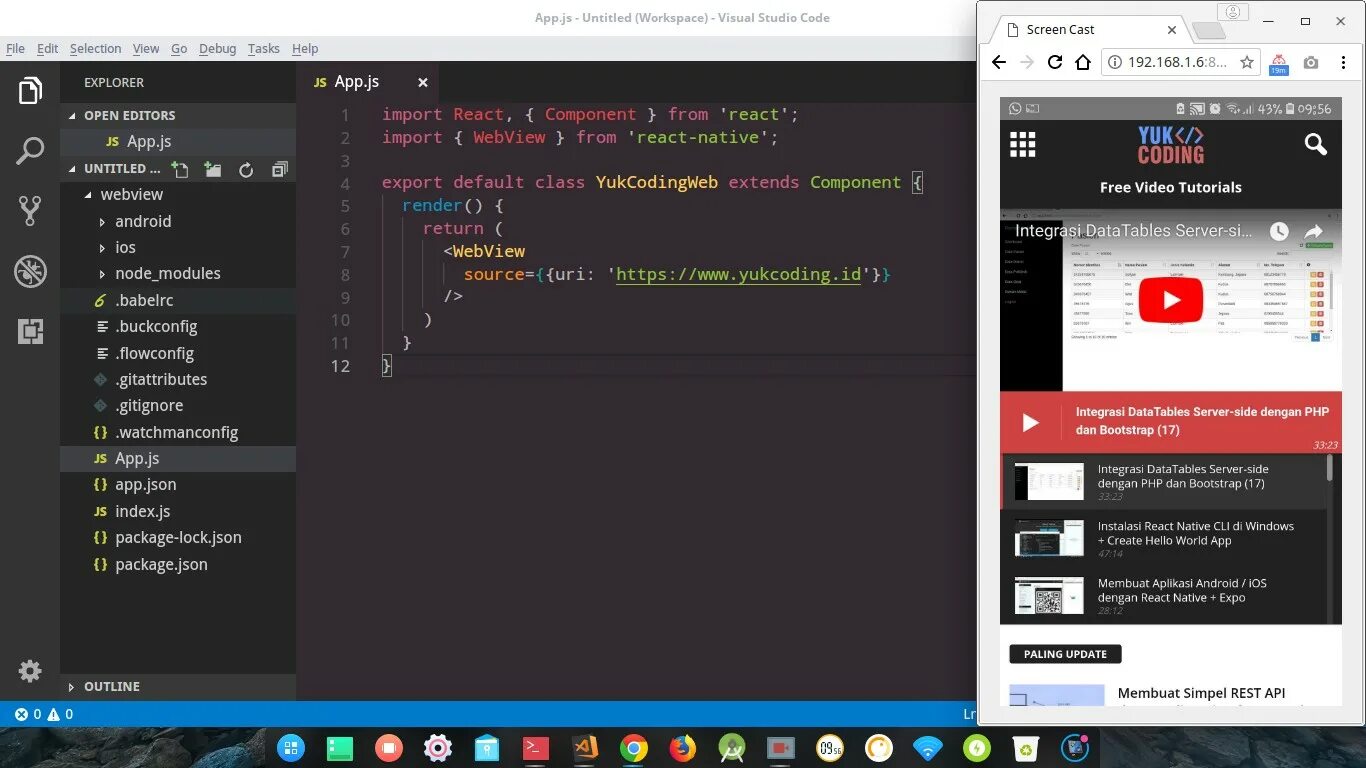Open the Extensions view in activity bar
The width and height of the screenshot is (1366, 768).
30,331
